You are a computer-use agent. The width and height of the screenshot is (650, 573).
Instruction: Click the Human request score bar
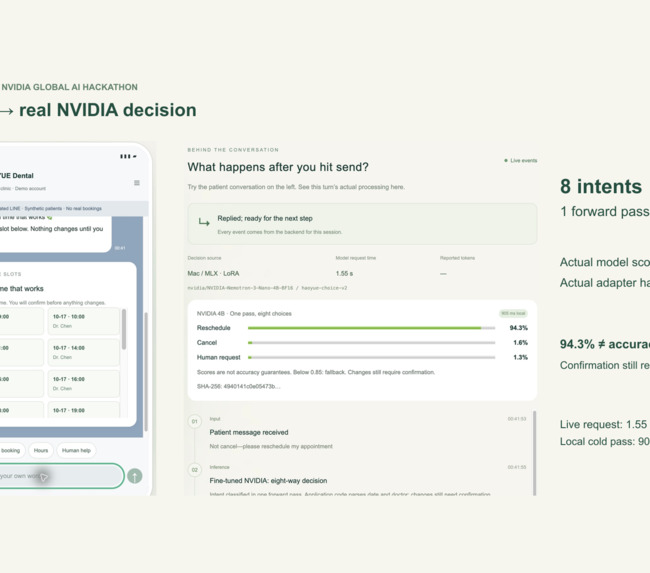[x=371, y=357]
